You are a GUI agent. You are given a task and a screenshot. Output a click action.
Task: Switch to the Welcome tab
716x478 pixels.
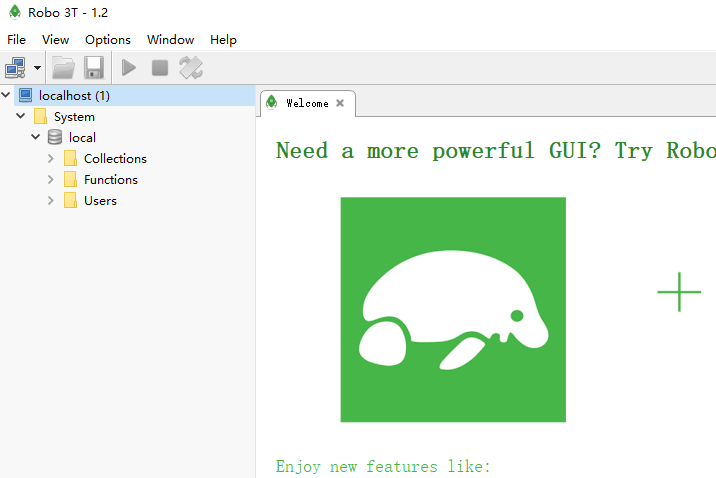coord(307,103)
